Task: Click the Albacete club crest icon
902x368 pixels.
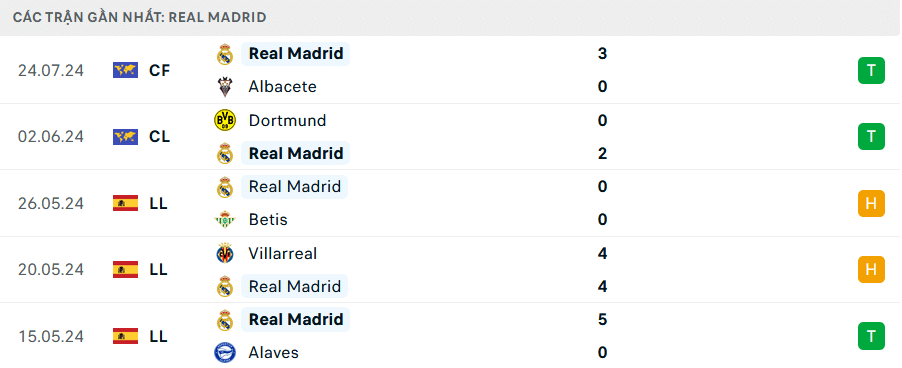Action: pos(224,87)
